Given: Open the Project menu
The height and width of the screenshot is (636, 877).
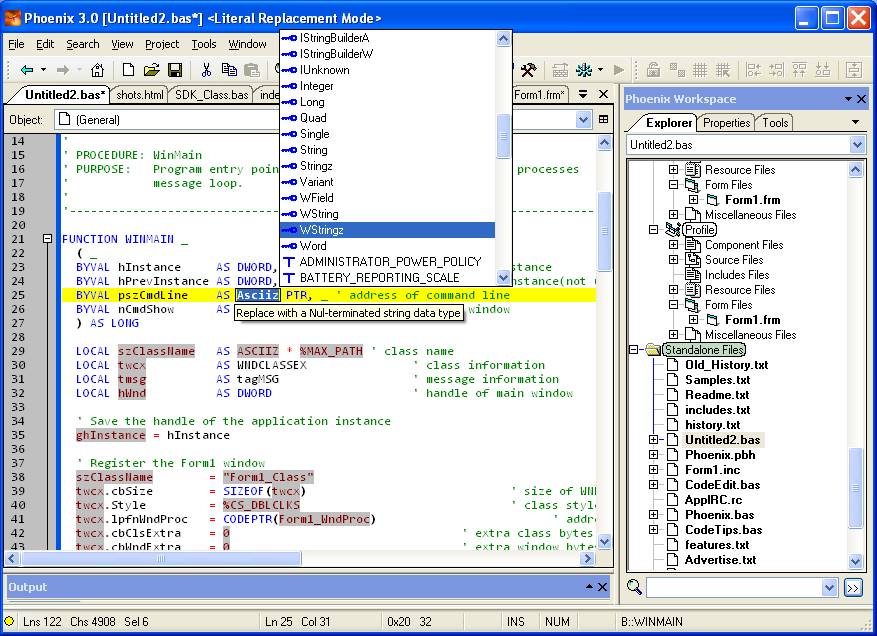Looking at the screenshot, I should click(x=162, y=44).
